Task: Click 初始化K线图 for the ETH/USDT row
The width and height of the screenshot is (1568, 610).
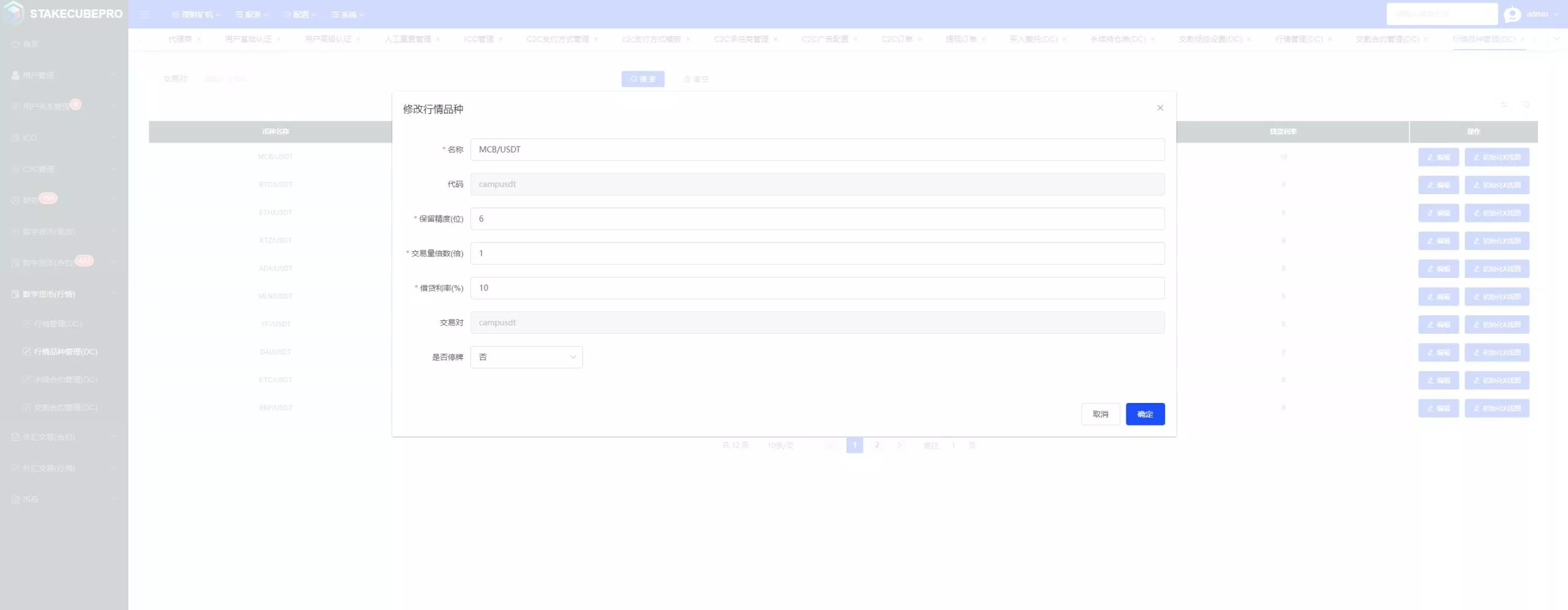Action: pos(1496,213)
